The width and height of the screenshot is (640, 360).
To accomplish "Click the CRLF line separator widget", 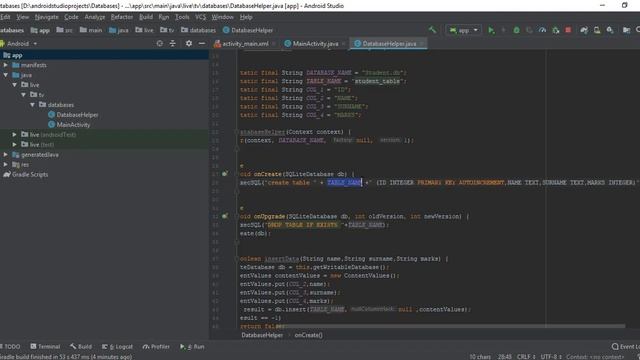I will (526, 357).
